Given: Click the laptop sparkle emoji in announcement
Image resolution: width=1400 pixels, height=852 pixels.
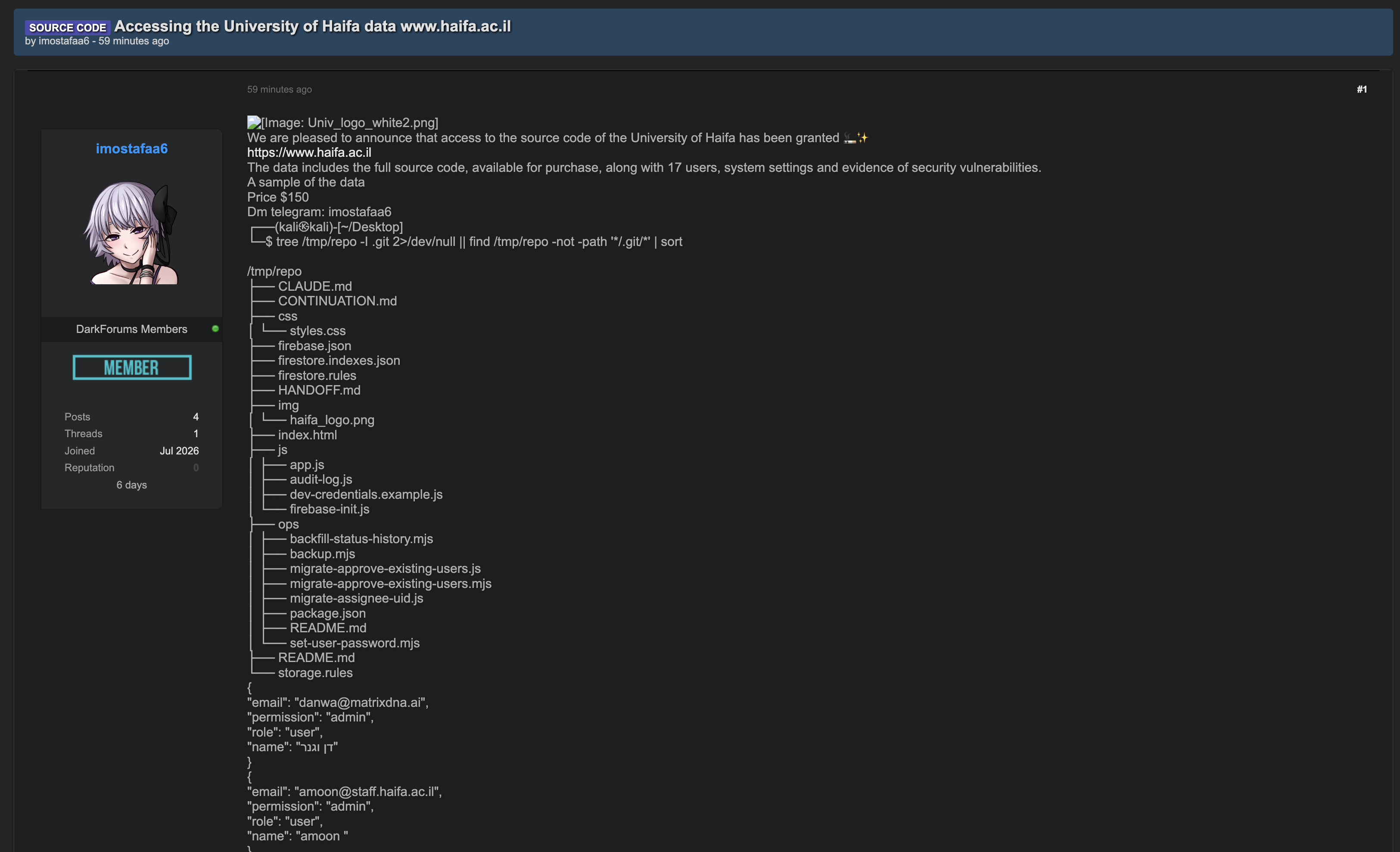Looking at the screenshot, I should [856, 138].
